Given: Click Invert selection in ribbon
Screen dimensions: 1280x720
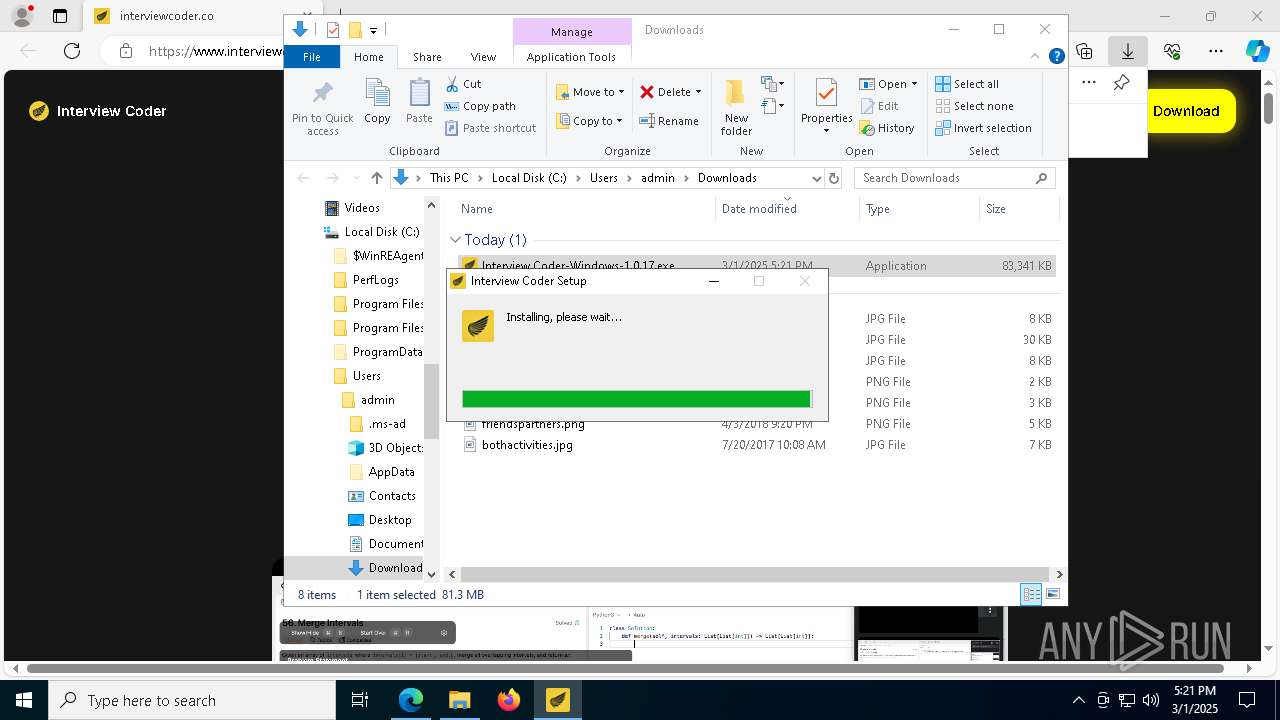Looking at the screenshot, I should click(983, 128).
